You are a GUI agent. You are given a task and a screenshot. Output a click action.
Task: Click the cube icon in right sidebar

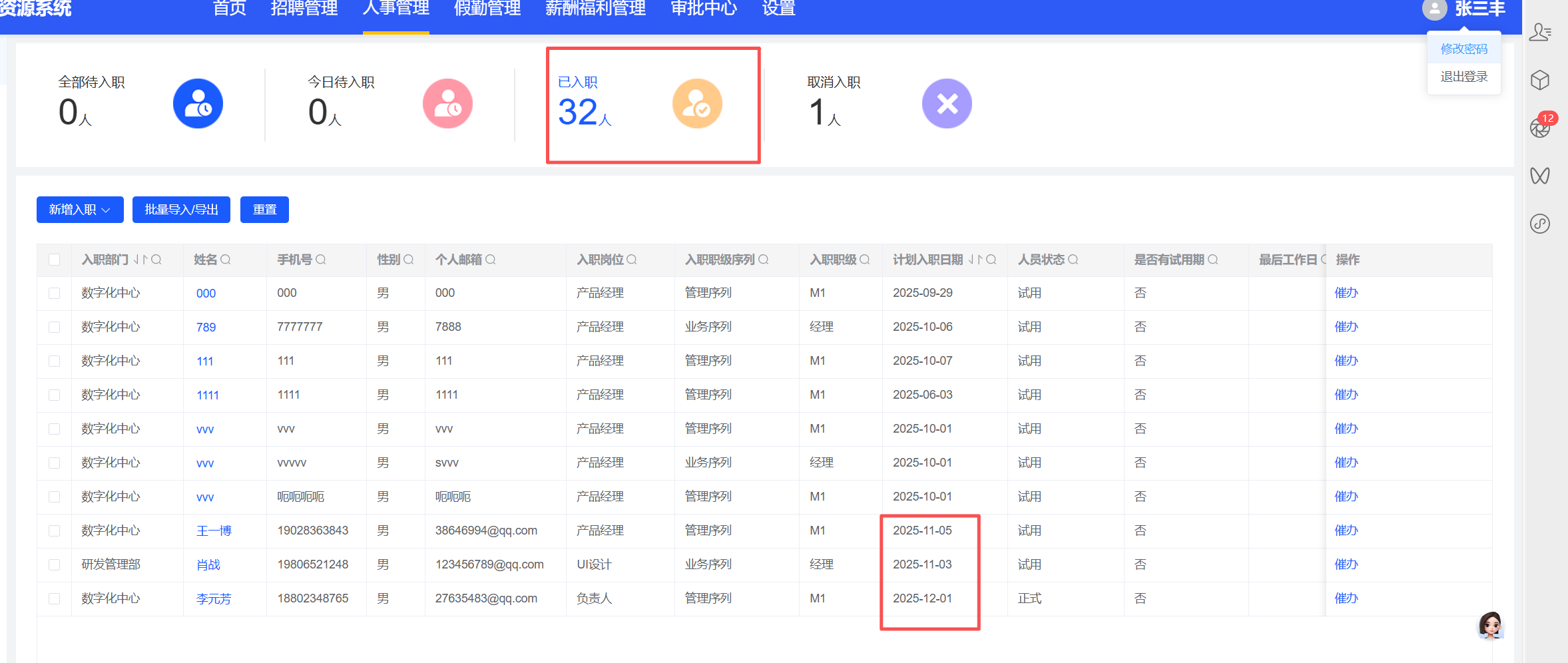pos(1540,81)
